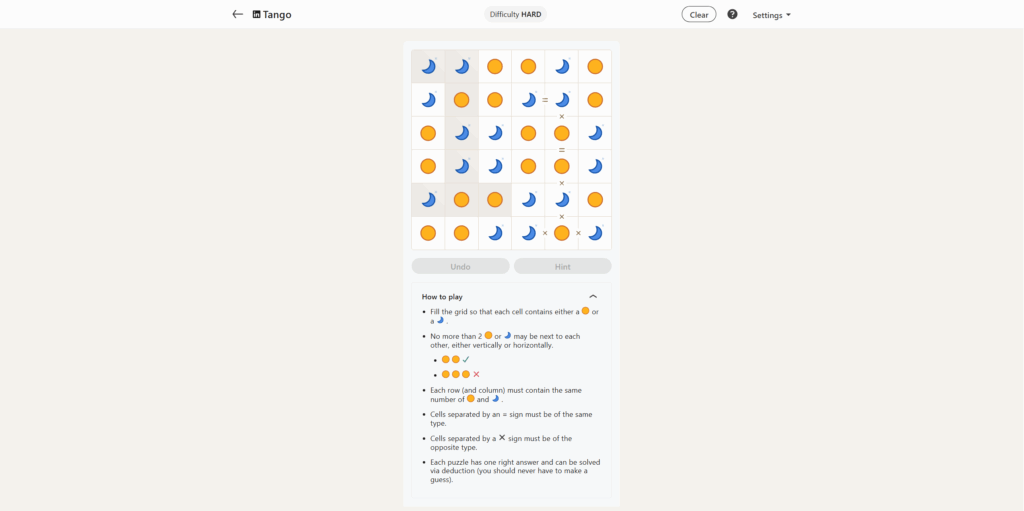
Task: Collapse the How to play section
Action: pyautogui.click(x=593, y=297)
